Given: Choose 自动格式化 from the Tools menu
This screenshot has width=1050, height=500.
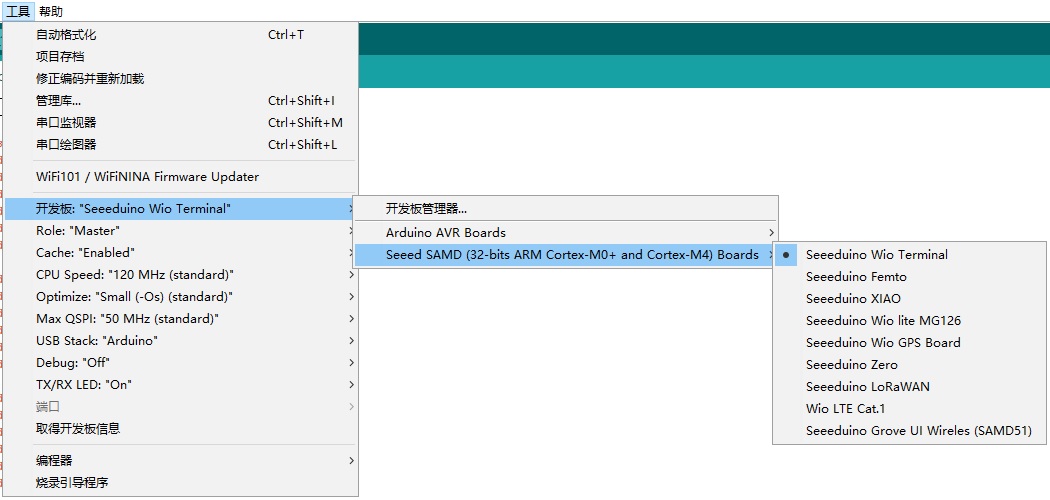Looking at the screenshot, I should (x=181, y=35).
